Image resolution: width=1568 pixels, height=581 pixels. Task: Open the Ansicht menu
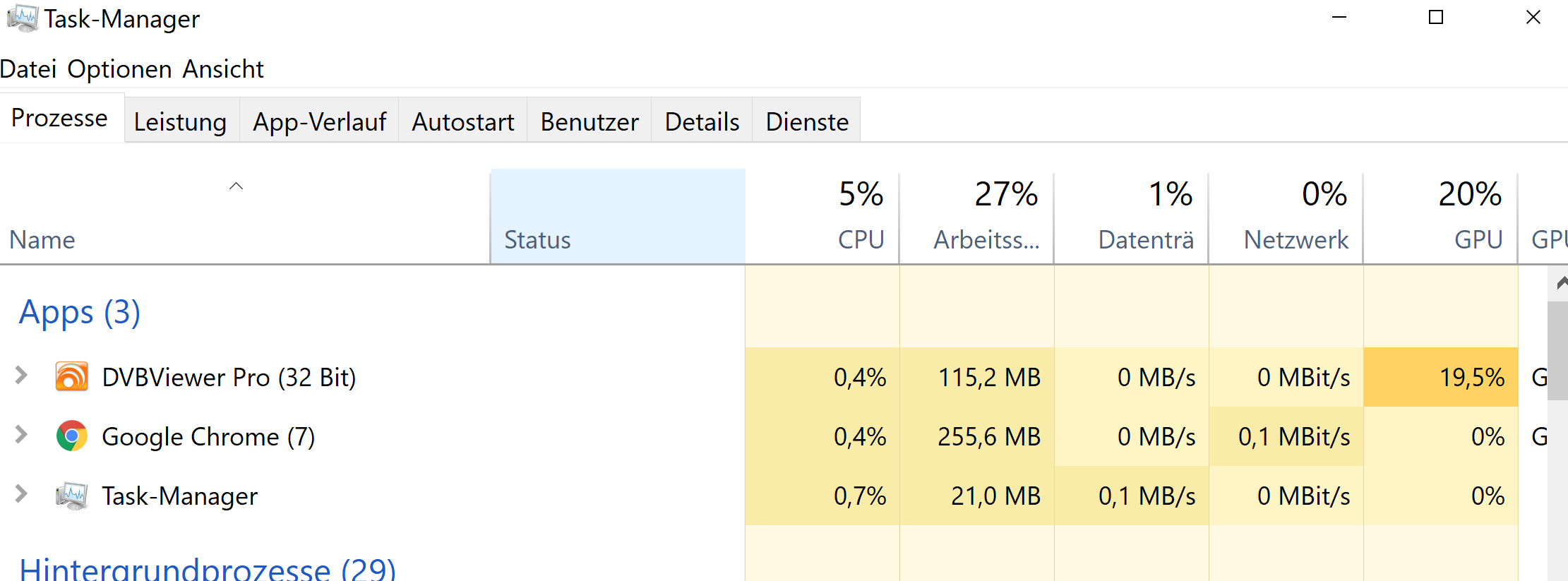pyautogui.click(x=222, y=69)
